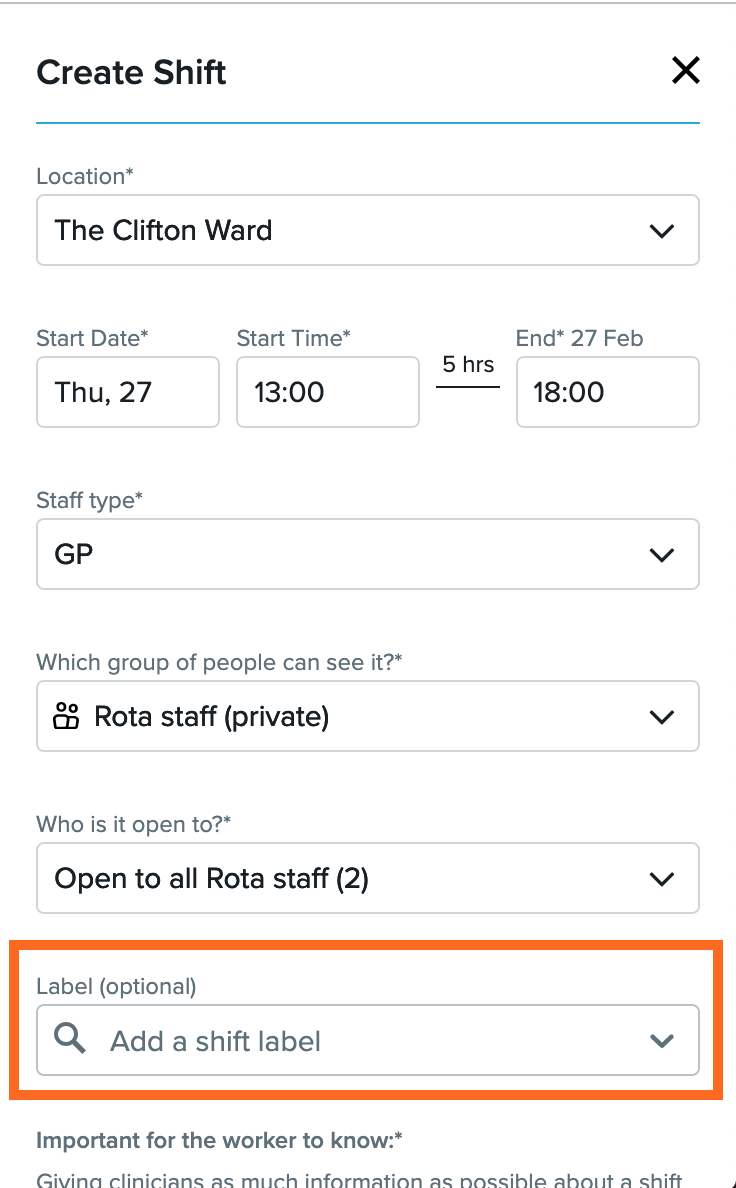This screenshot has width=736, height=1188.
Task: Open the GP staff type dropdown
Action: (x=368, y=554)
